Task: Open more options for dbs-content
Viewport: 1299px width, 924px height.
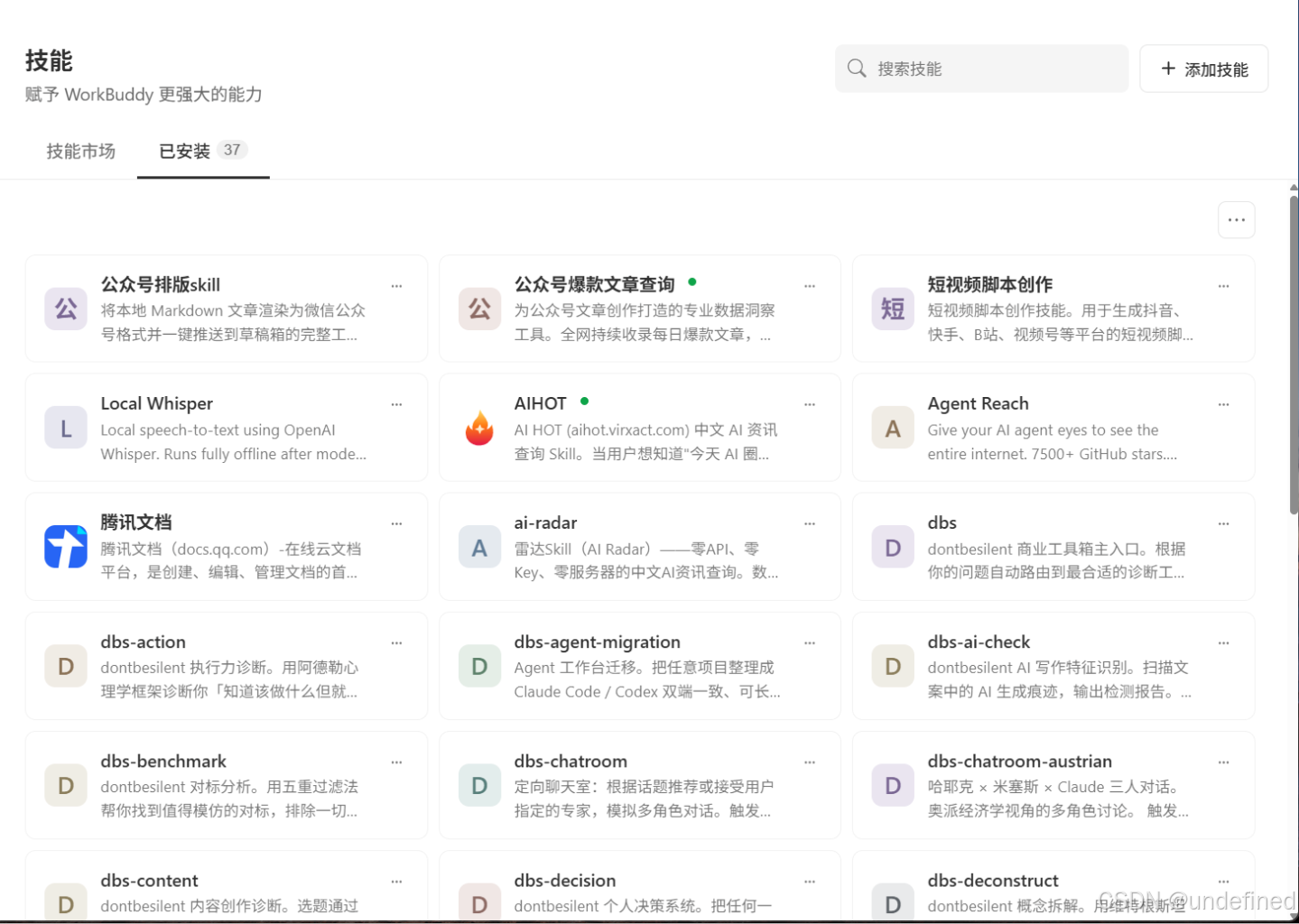Action: point(396,882)
